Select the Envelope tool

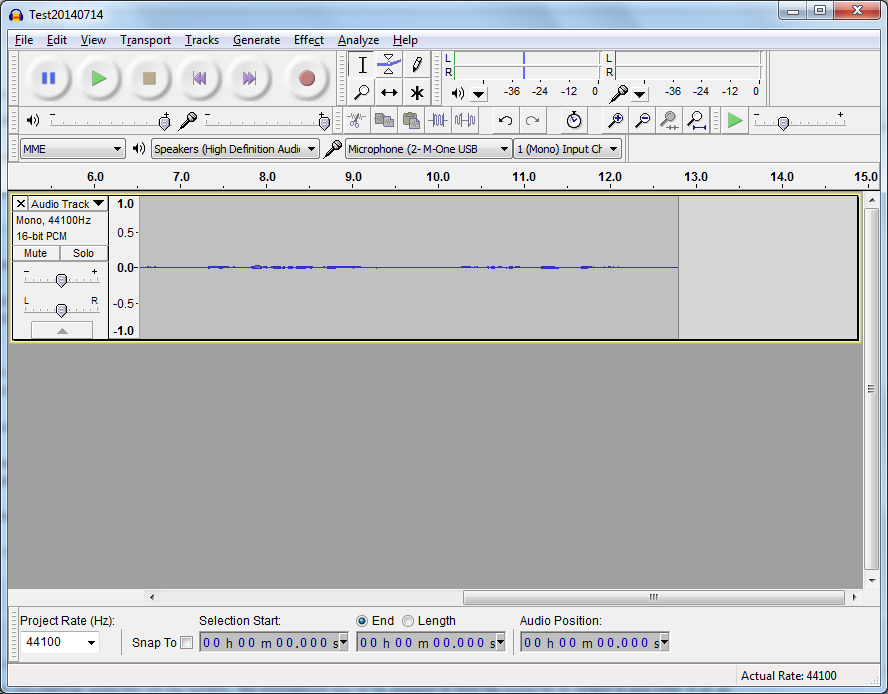pyautogui.click(x=389, y=65)
